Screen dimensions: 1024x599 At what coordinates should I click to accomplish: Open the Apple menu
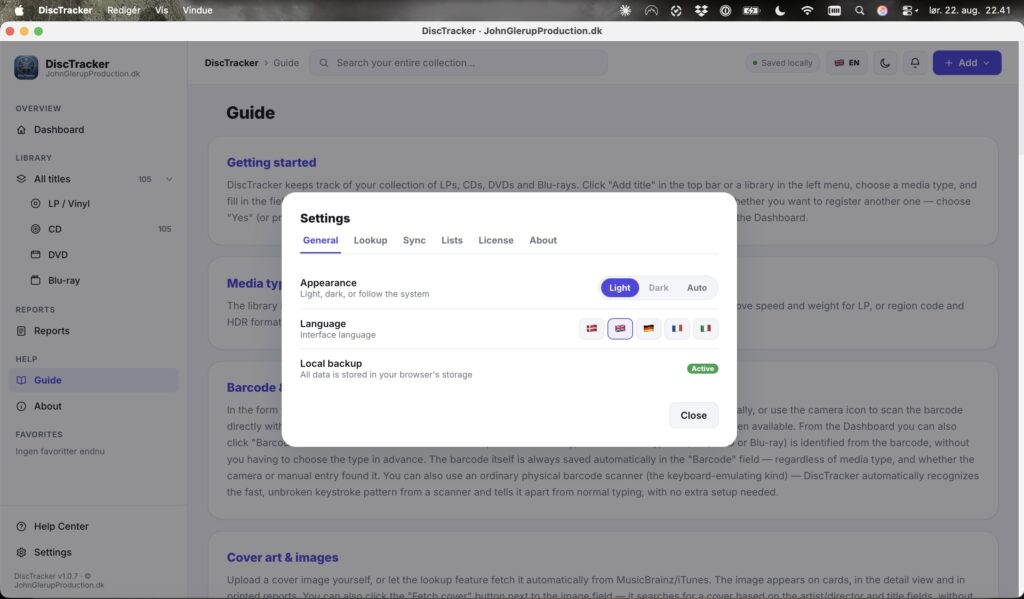pyautogui.click(x=19, y=10)
